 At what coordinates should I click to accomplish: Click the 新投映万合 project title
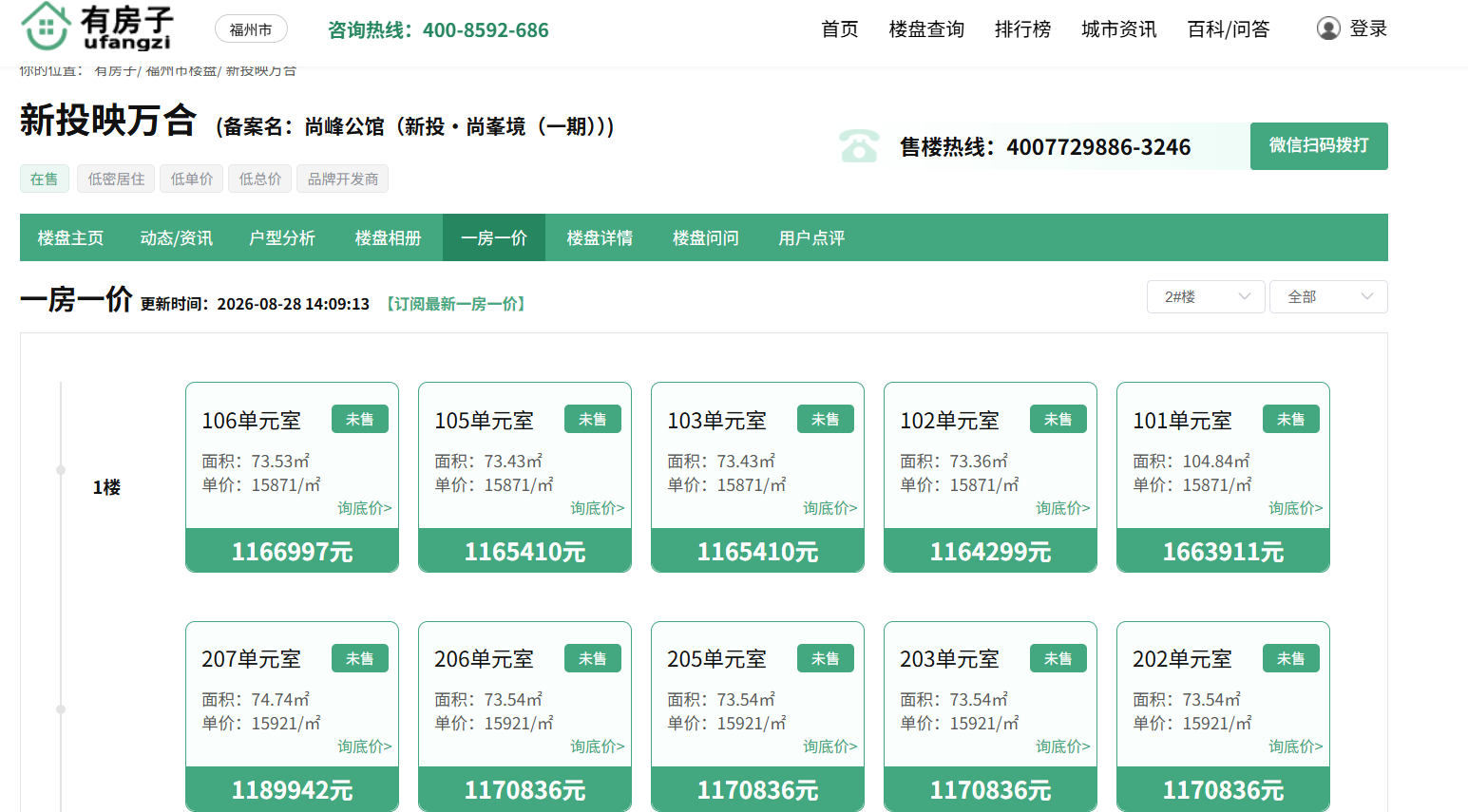[x=108, y=121]
